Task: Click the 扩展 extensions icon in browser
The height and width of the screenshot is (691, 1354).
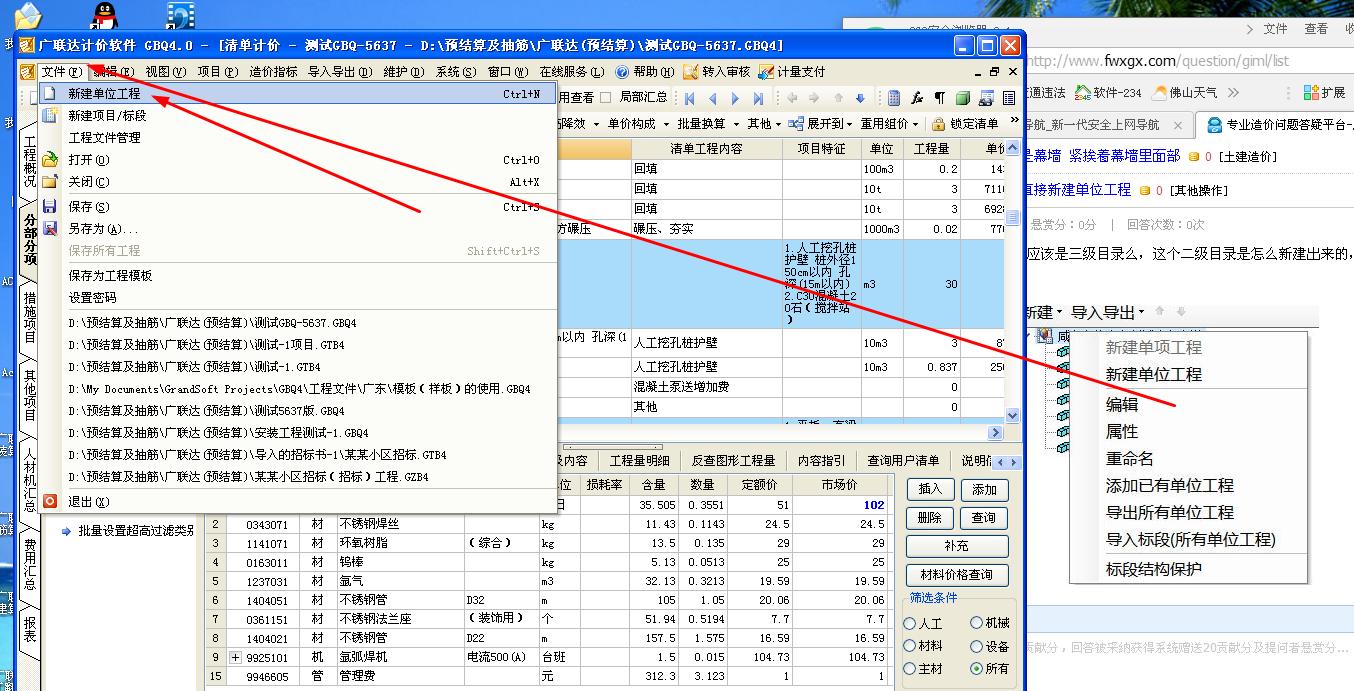Action: pos(1309,93)
